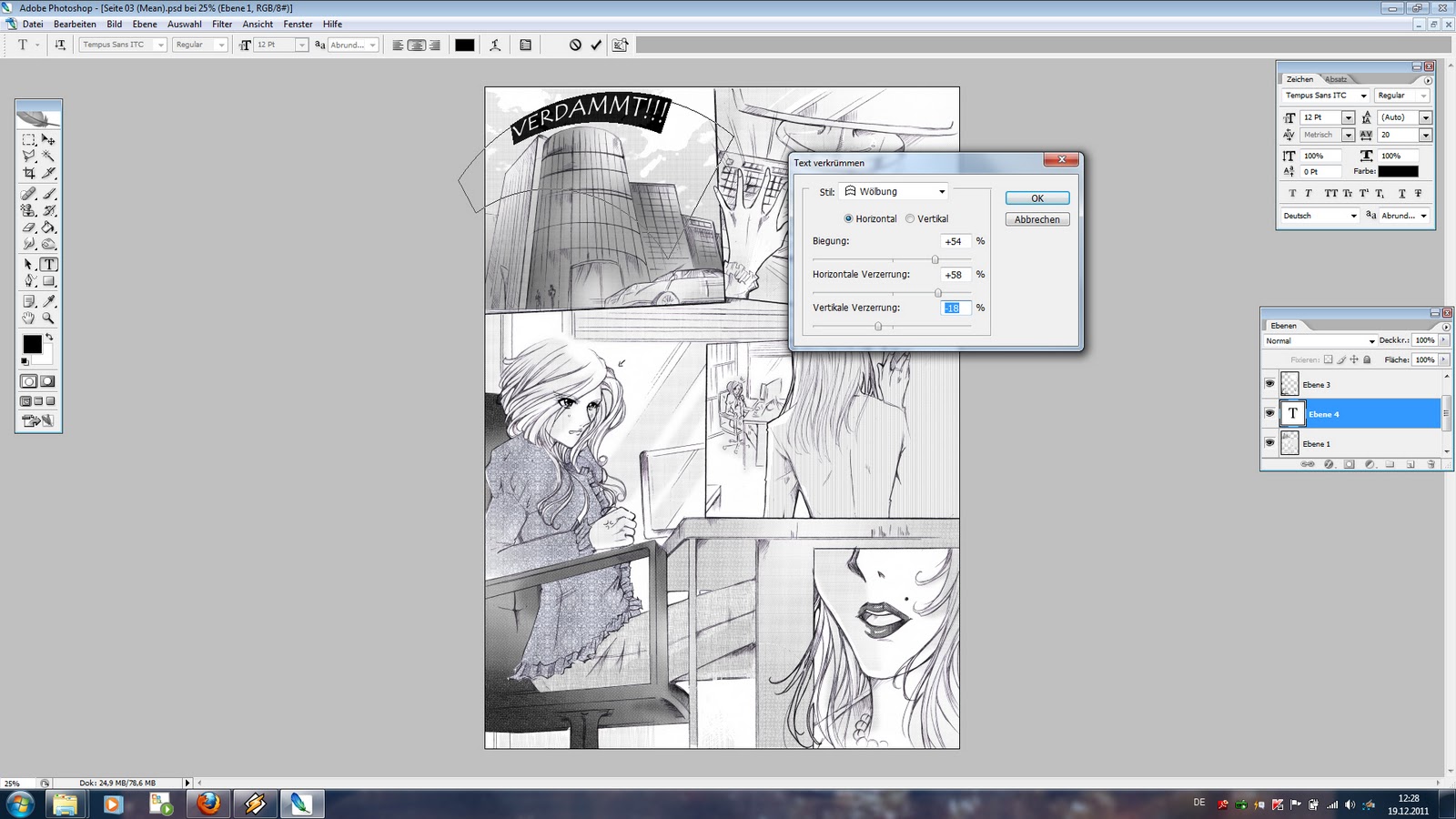Open Farbe text color swatch in Zeichen panel

1398,171
